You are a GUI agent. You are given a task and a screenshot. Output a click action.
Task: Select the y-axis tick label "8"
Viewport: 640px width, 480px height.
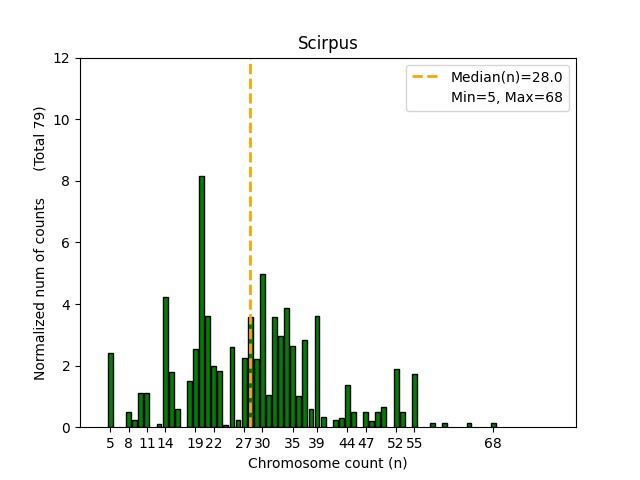[x=66, y=181]
